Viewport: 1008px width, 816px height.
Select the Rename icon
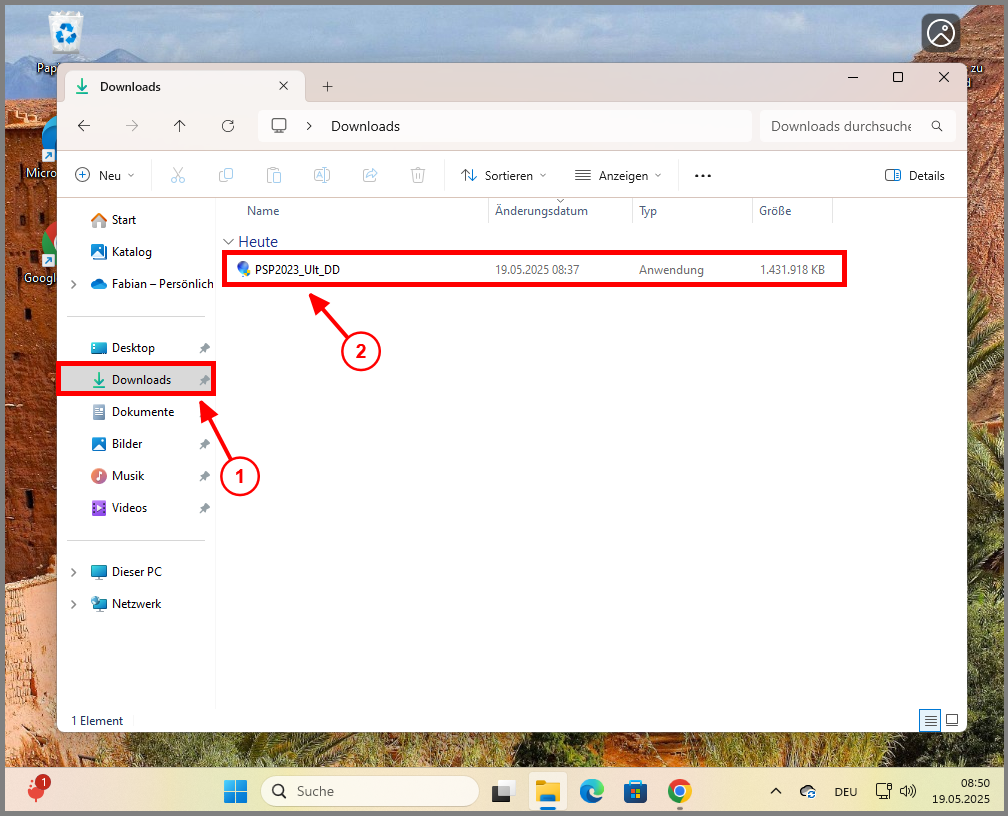coord(322,175)
